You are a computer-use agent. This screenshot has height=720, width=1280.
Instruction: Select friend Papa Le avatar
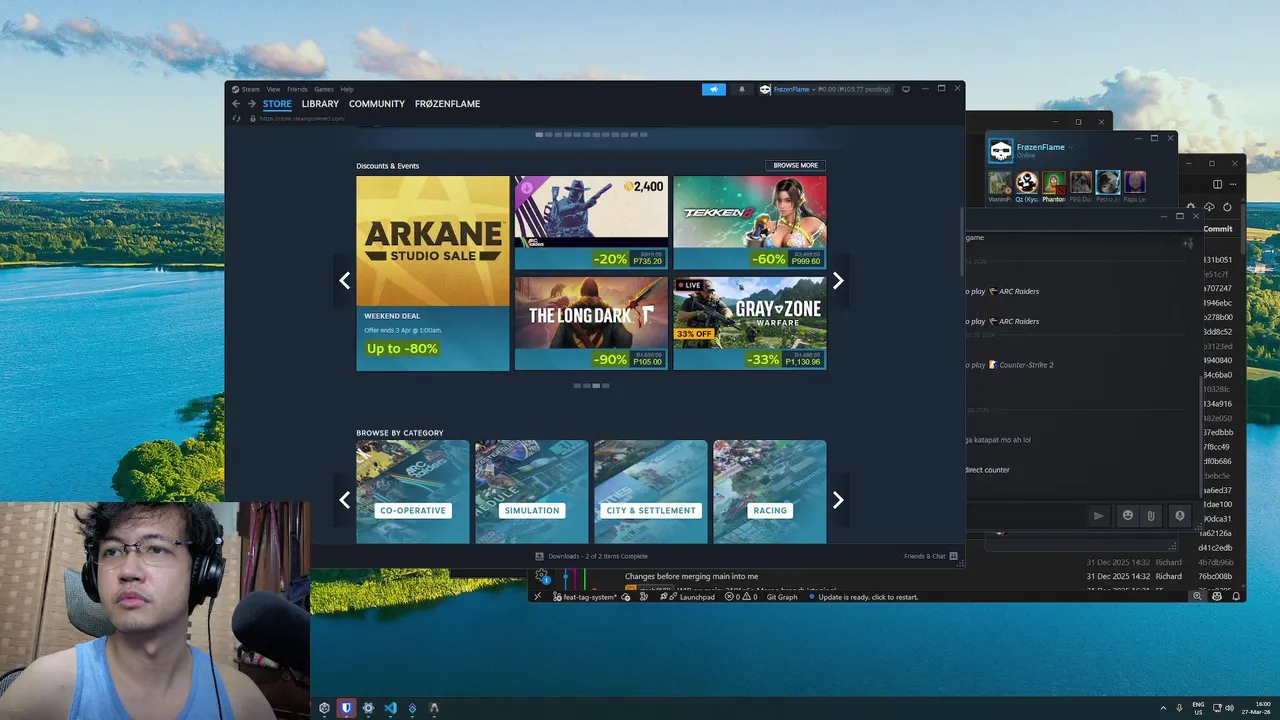(x=1134, y=182)
